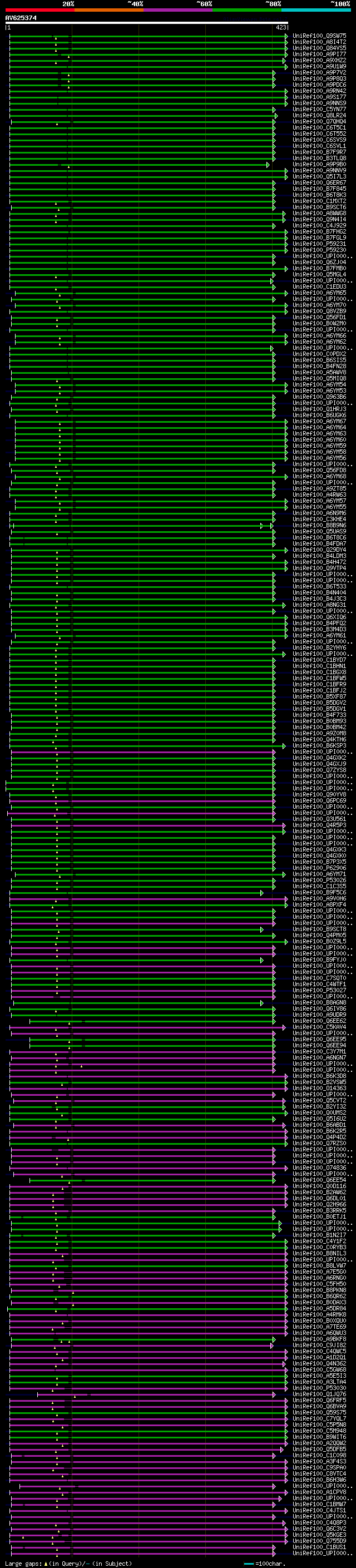The height and width of the screenshot is (1568, 356).
Task: Open the UniRef100_A8I4T2 hit label
Action: (x=319, y=42)
